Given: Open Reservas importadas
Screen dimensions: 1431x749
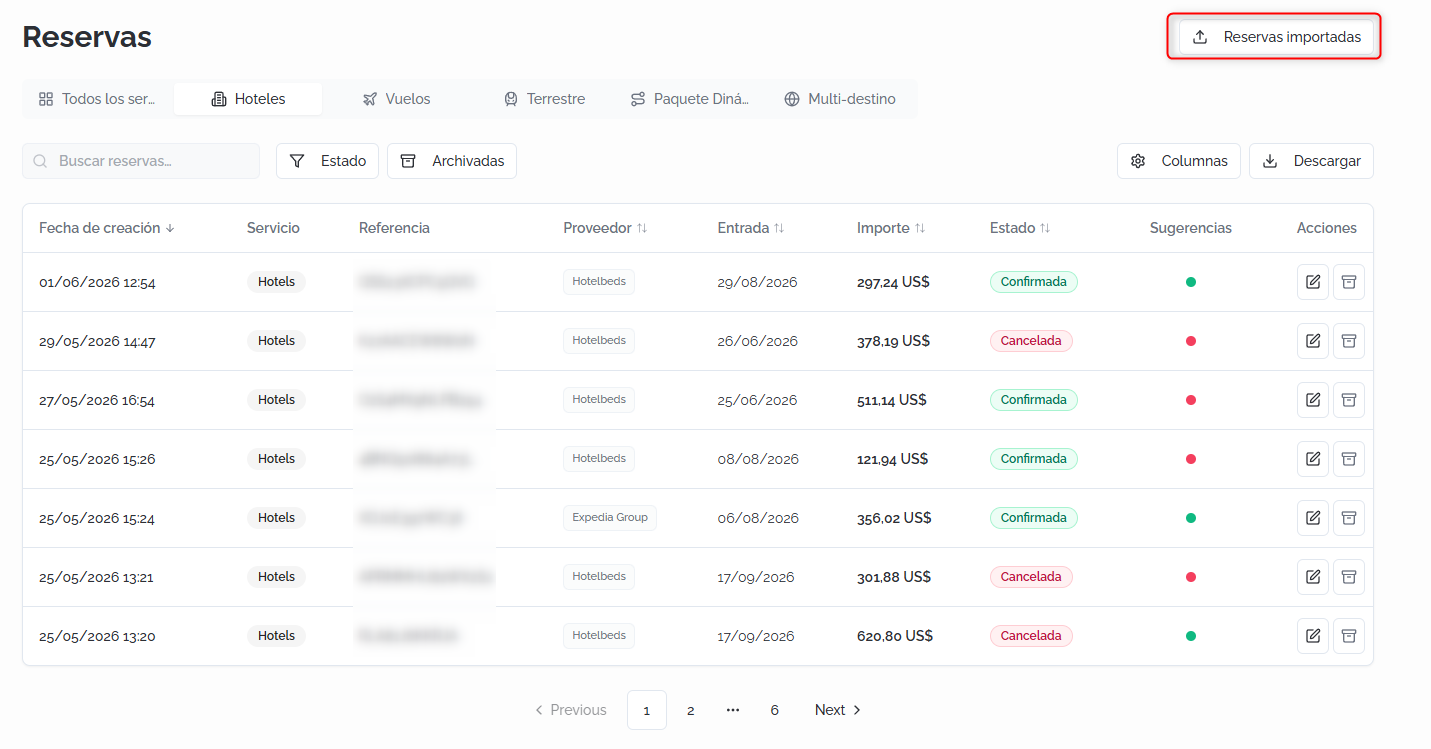Looking at the screenshot, I should (1276, 37).
